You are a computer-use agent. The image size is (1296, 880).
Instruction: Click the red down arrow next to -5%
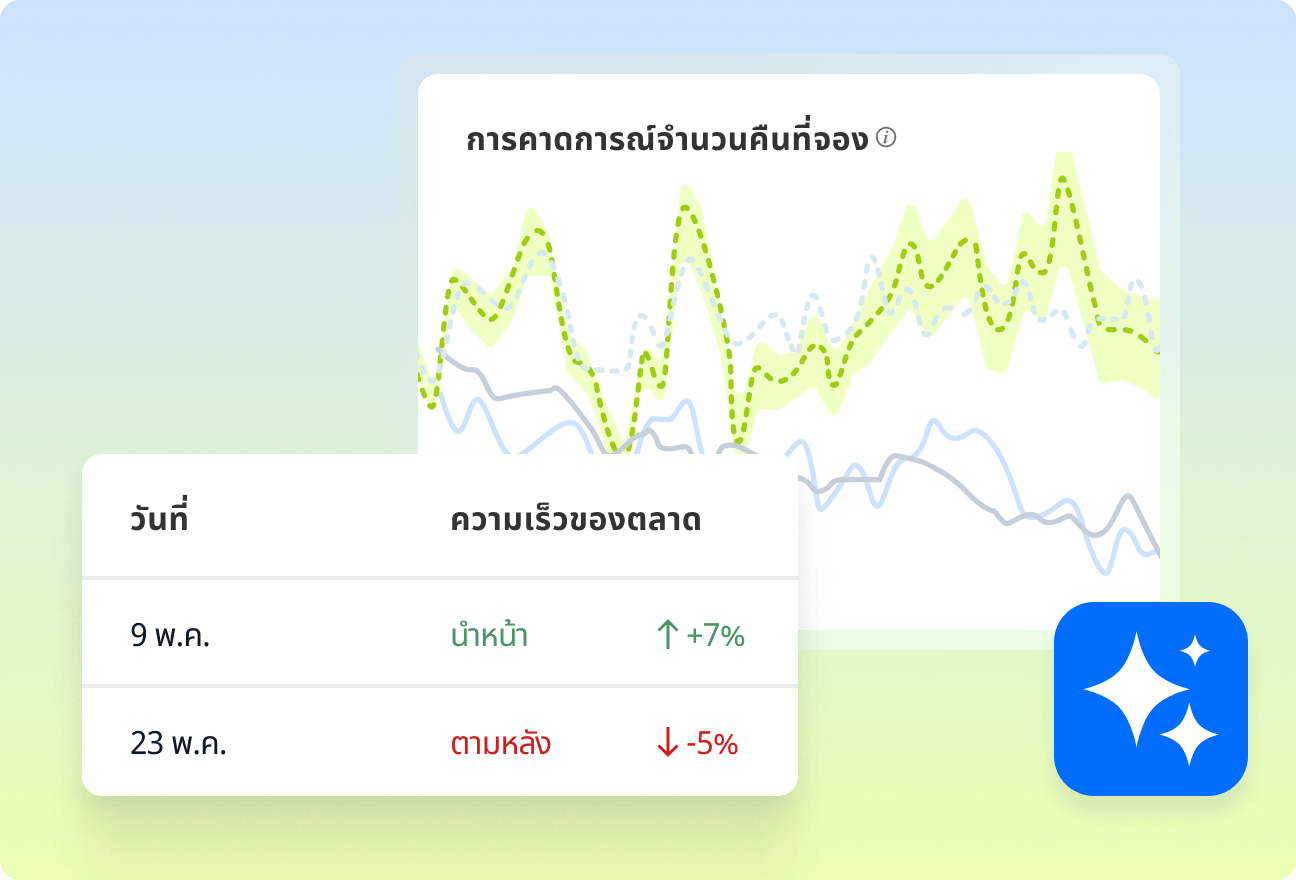667,744
